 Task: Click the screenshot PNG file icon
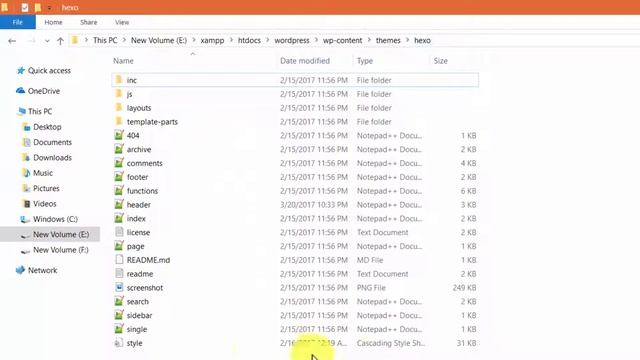119,287
